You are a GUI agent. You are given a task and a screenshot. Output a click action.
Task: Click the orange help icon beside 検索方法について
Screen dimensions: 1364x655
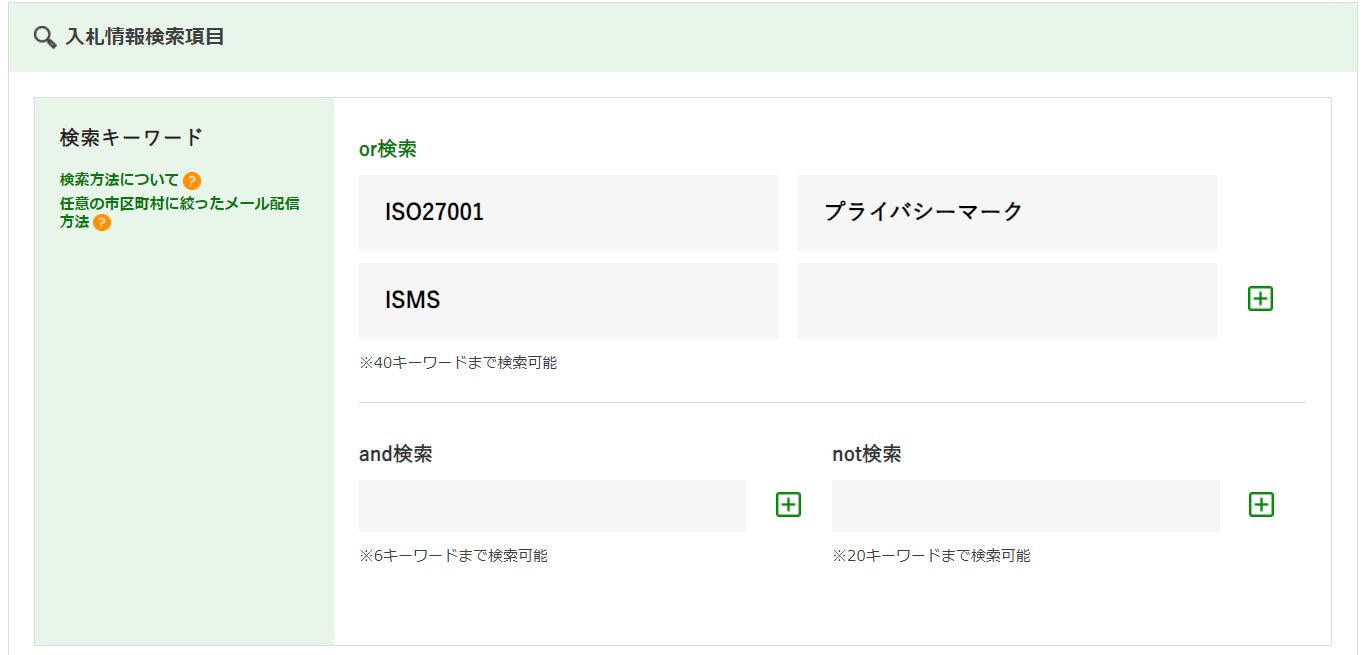pos(192,181)
